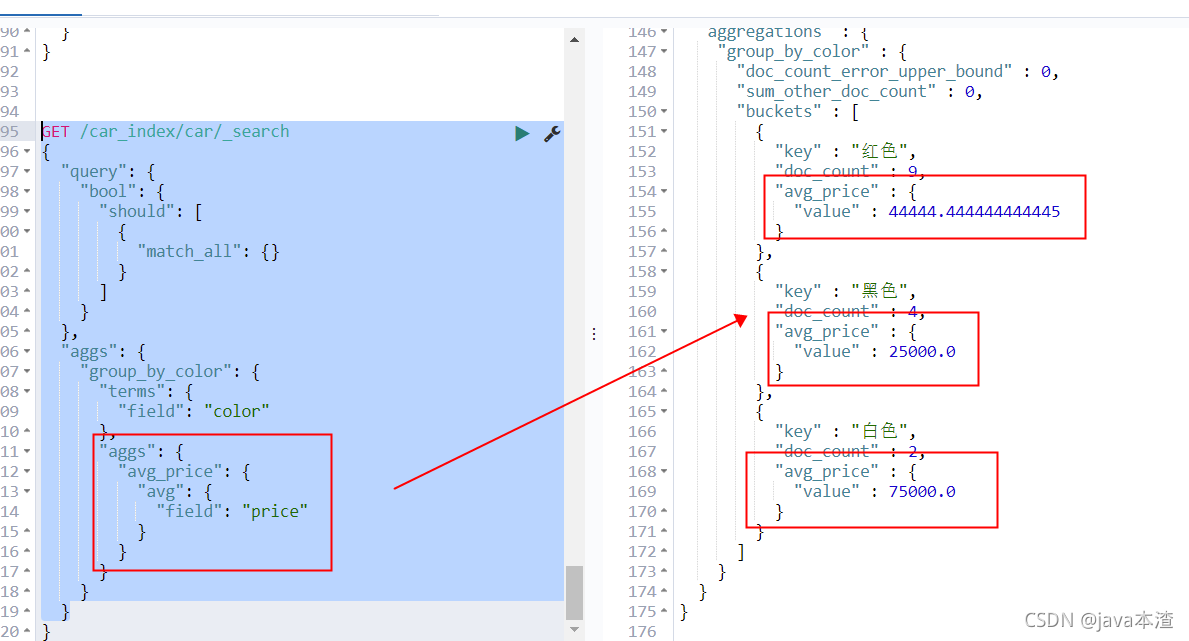
Task: Click the "match_all": {} line
Action: coord(208,251)
